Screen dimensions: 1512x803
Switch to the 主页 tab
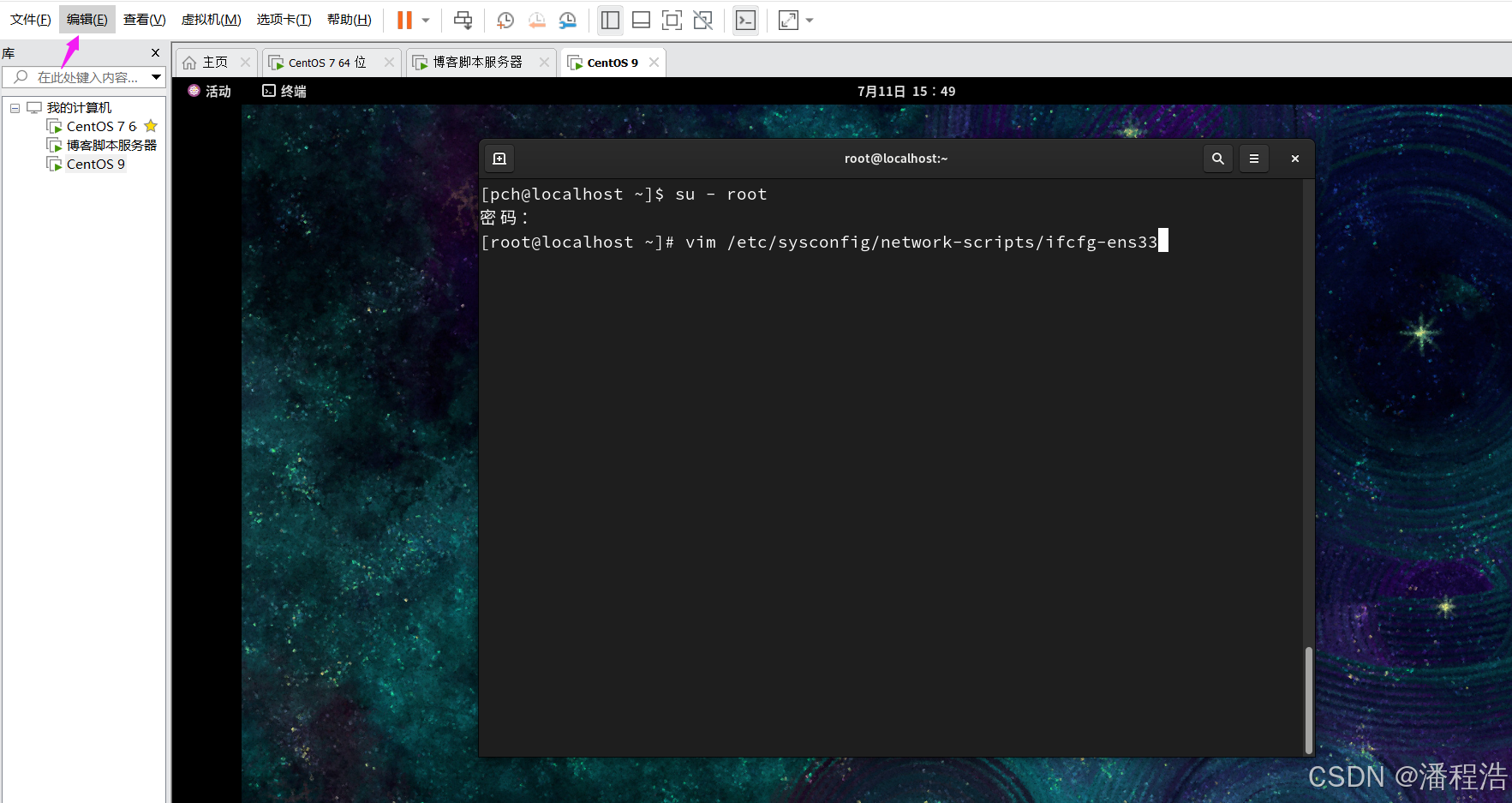click(214, 63)
